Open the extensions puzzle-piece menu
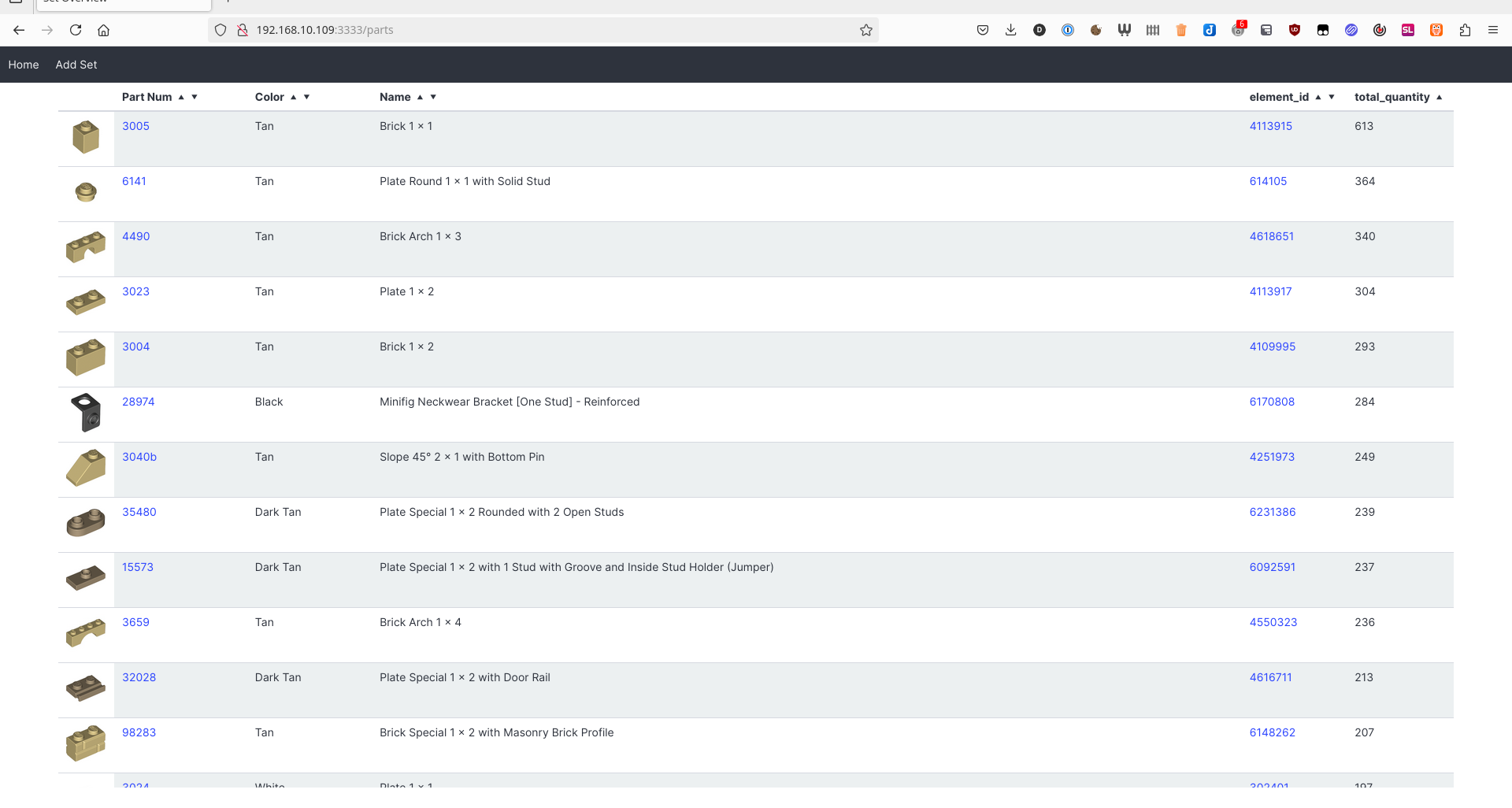The width and height of the screenshot is (1512, 808). coord(1465,30)
